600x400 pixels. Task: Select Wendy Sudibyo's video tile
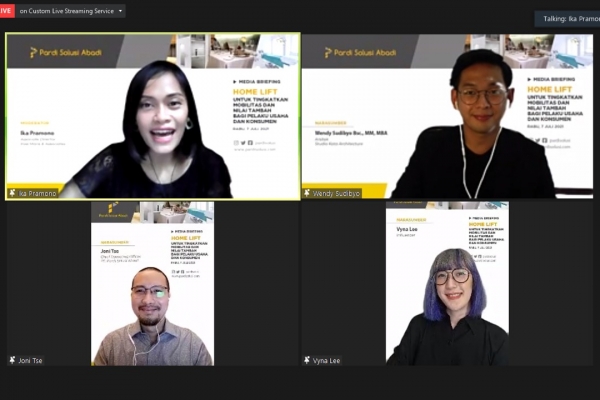pyautogui.click(x=448, y=117)
